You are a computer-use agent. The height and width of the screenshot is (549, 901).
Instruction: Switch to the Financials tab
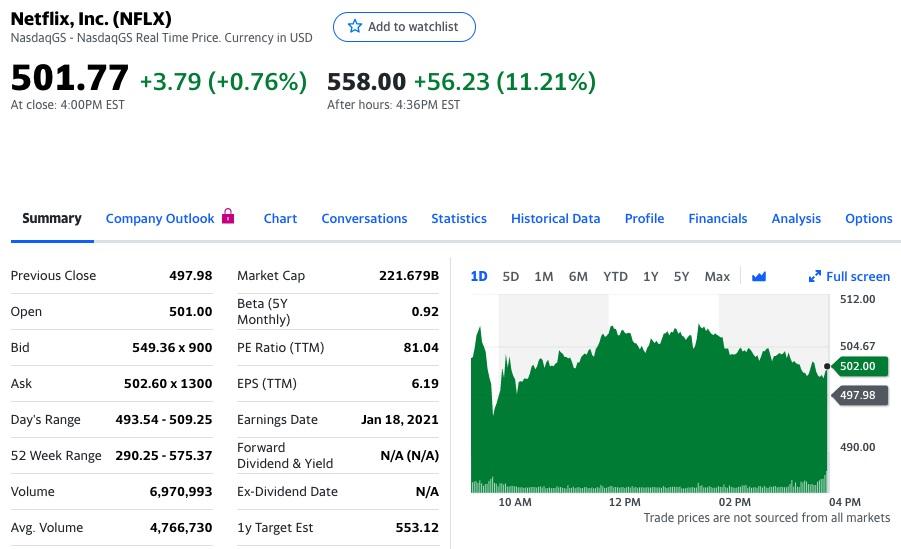pos(718,218)
